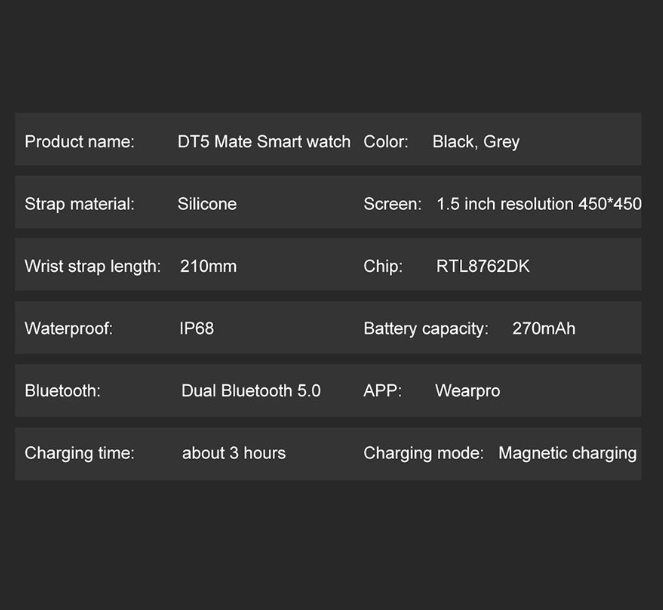Select the "210mm" value
The image size is (663, 610).
tap(208, 266)
